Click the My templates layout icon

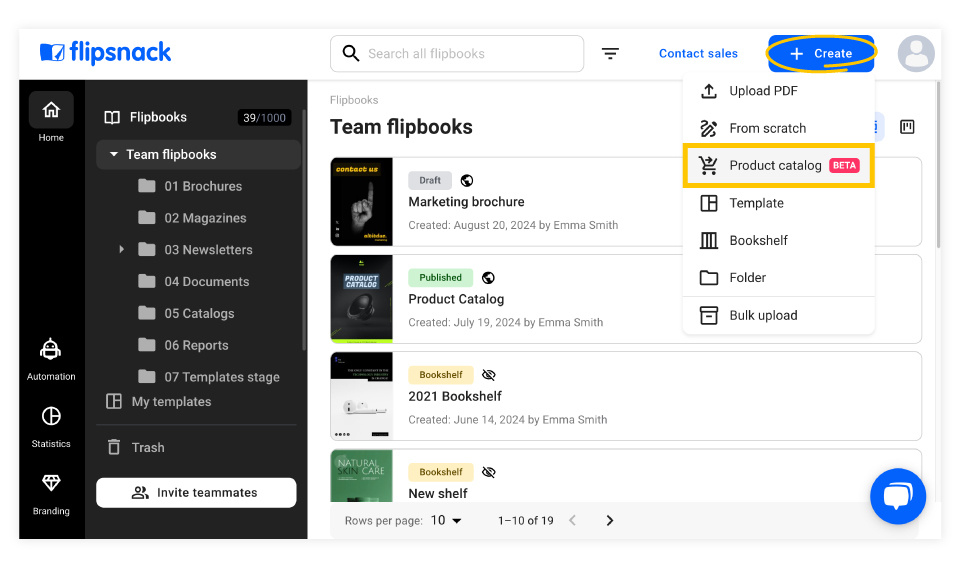[x=114, y=402]
